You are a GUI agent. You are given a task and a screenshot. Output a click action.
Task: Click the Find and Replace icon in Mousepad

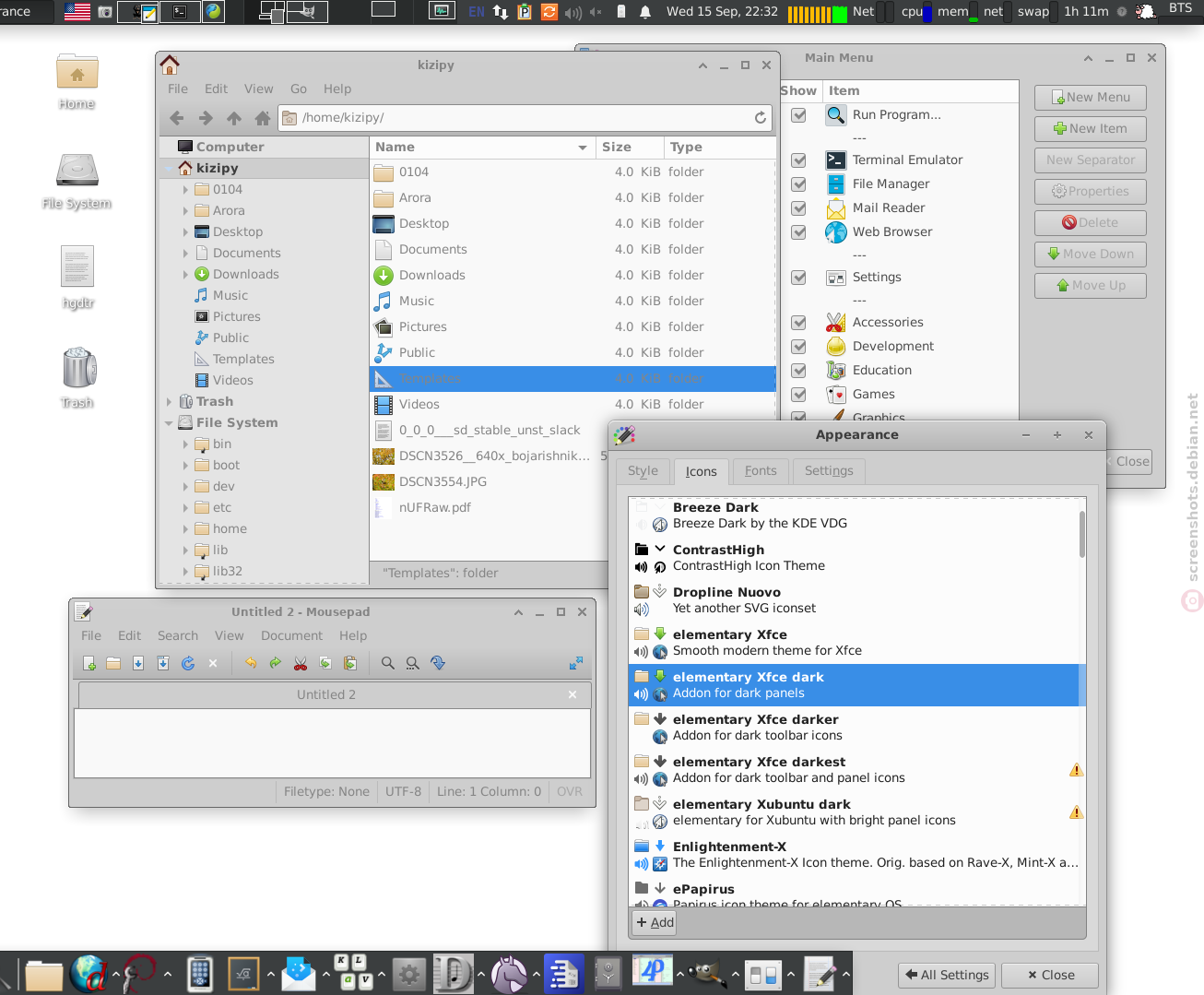(x=413, y=663)
